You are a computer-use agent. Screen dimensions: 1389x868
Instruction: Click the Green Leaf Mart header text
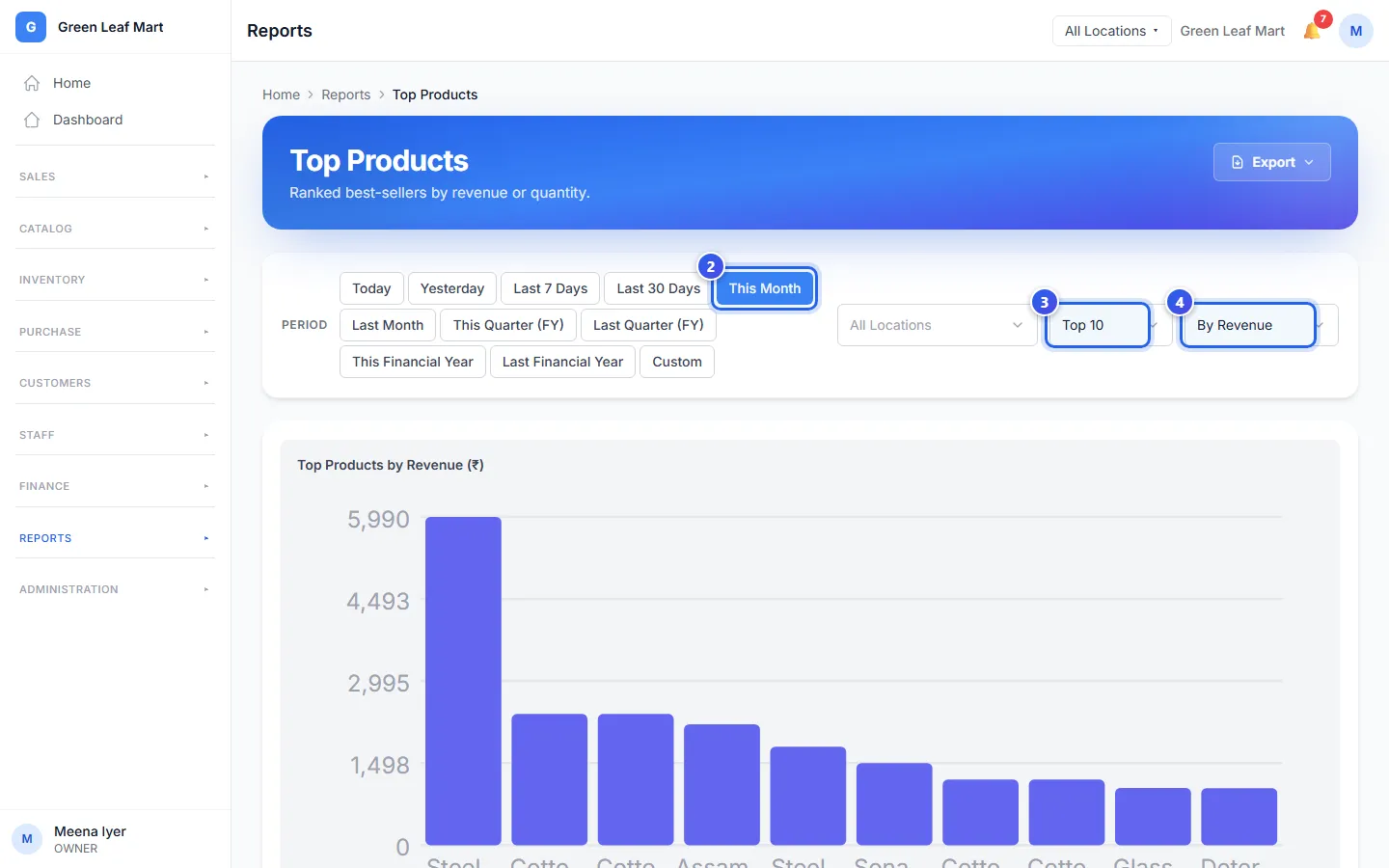1232,31
